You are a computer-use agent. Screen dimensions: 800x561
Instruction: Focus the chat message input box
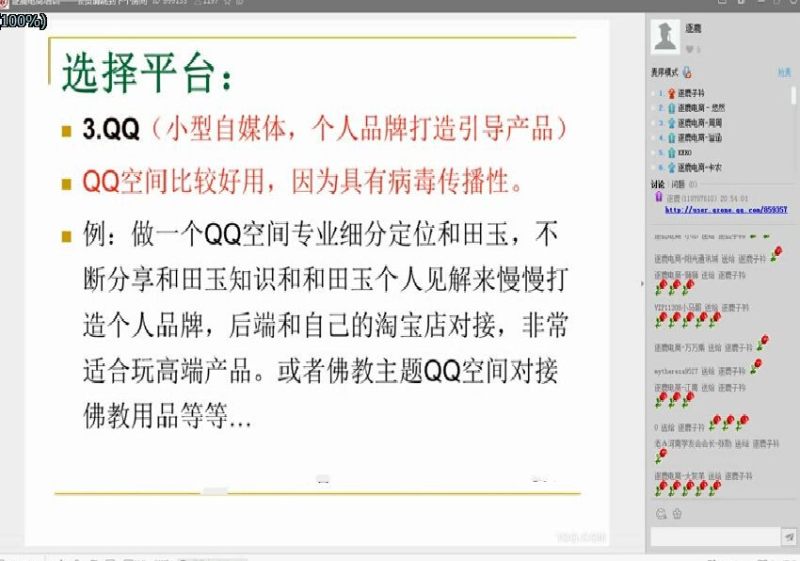pyautogui.click(x=715, y=537)
